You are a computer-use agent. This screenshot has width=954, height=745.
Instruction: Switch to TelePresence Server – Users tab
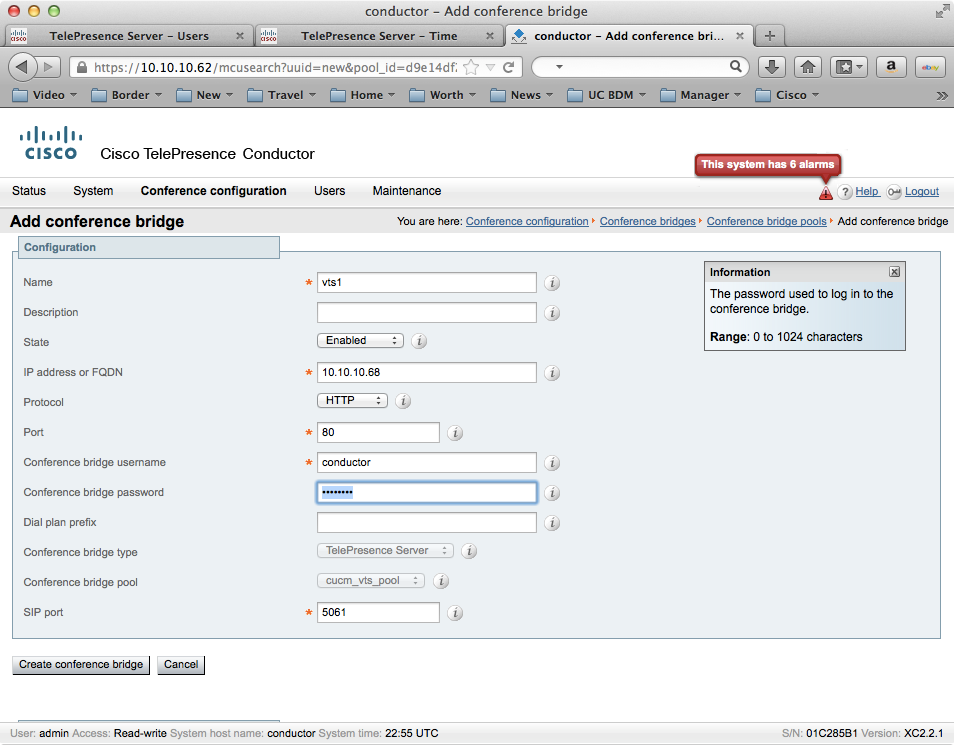pyautogui.click(x=128, y=36)
